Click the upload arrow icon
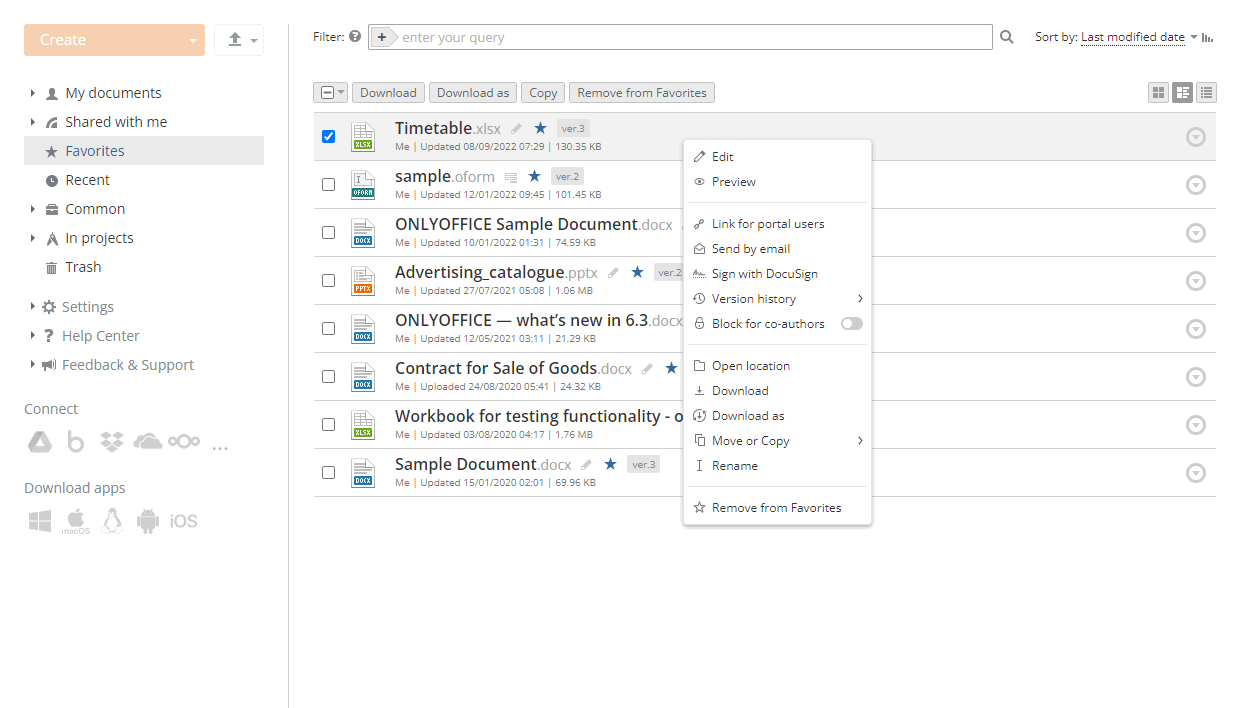1240x708 pixels. (x=235, y=40)
